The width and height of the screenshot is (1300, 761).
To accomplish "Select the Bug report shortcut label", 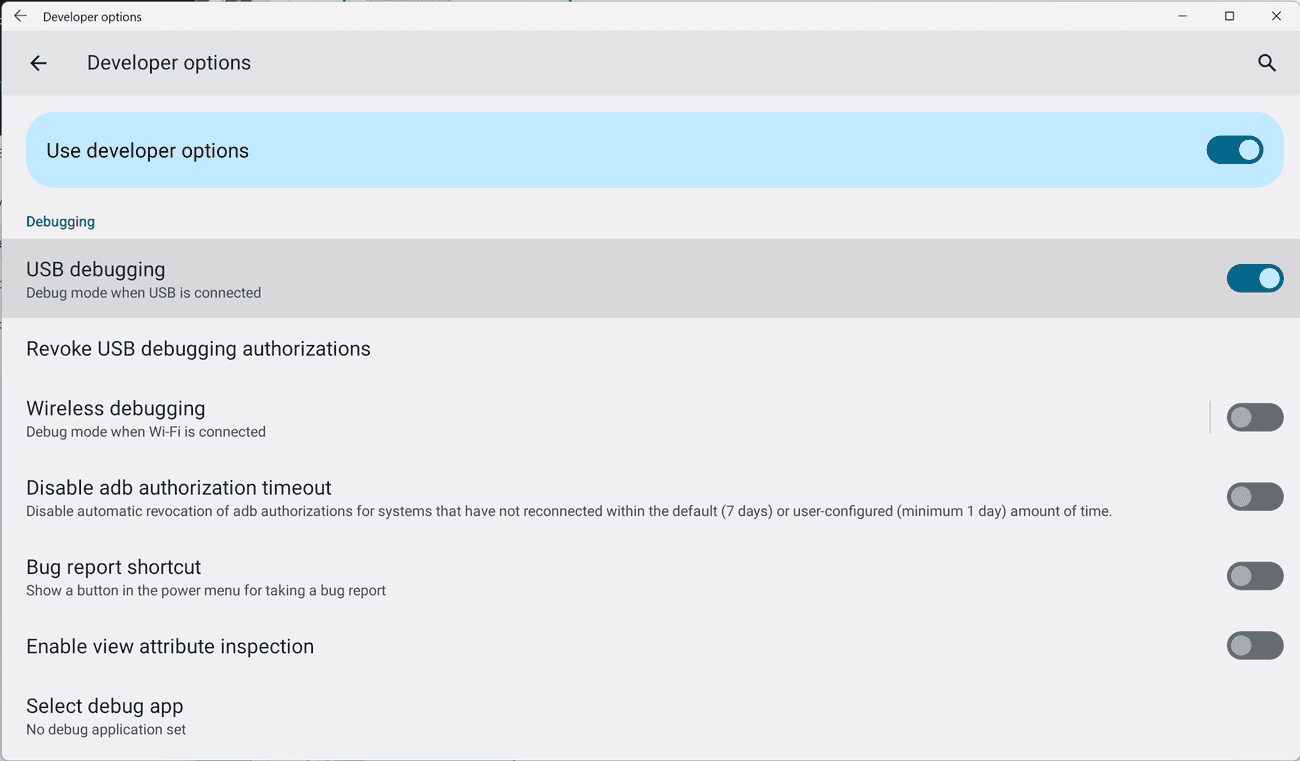I will point(114,567).
